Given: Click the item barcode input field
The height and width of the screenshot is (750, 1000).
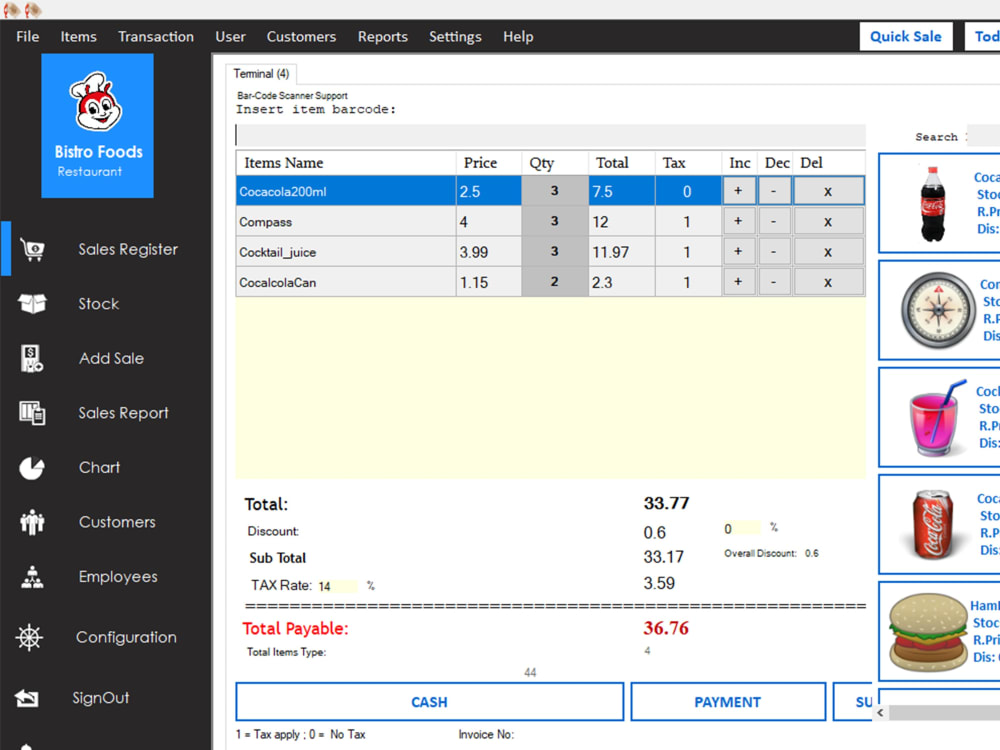Looking at the screenshot, I should pyautogui.click(x=549, y=134).
